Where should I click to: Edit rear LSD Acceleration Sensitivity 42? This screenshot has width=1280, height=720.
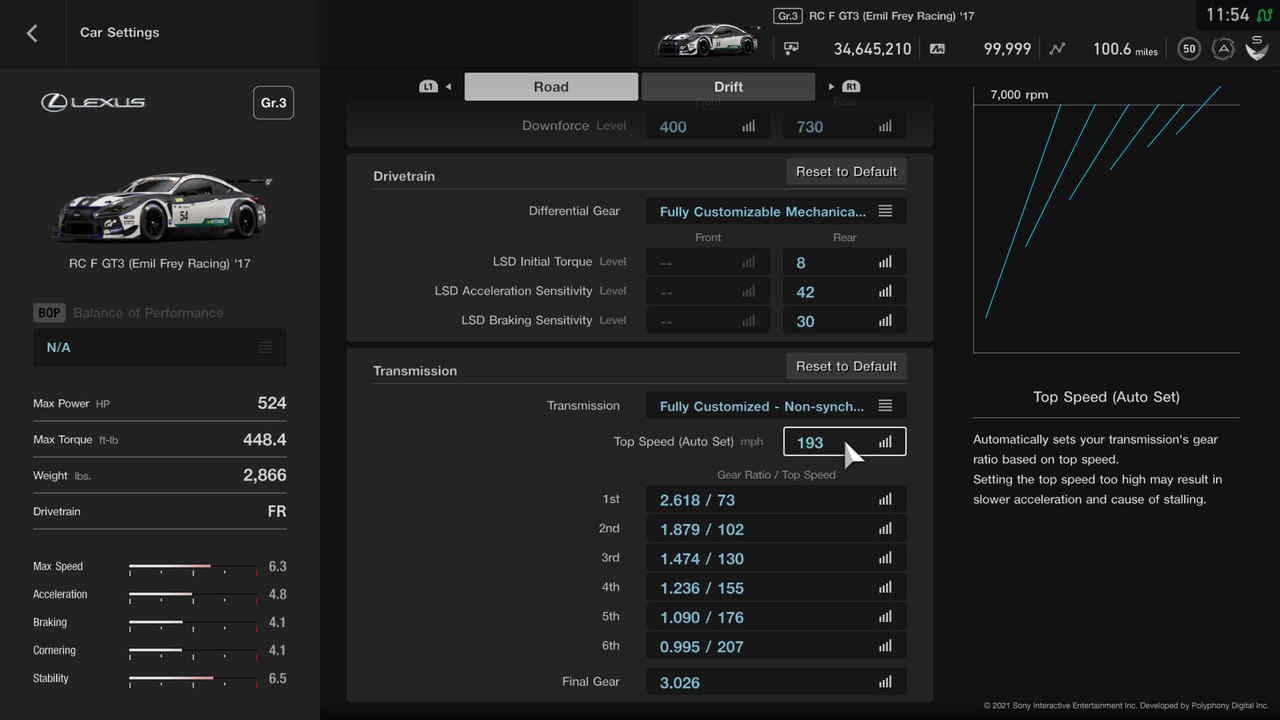[x=845, y=292]
